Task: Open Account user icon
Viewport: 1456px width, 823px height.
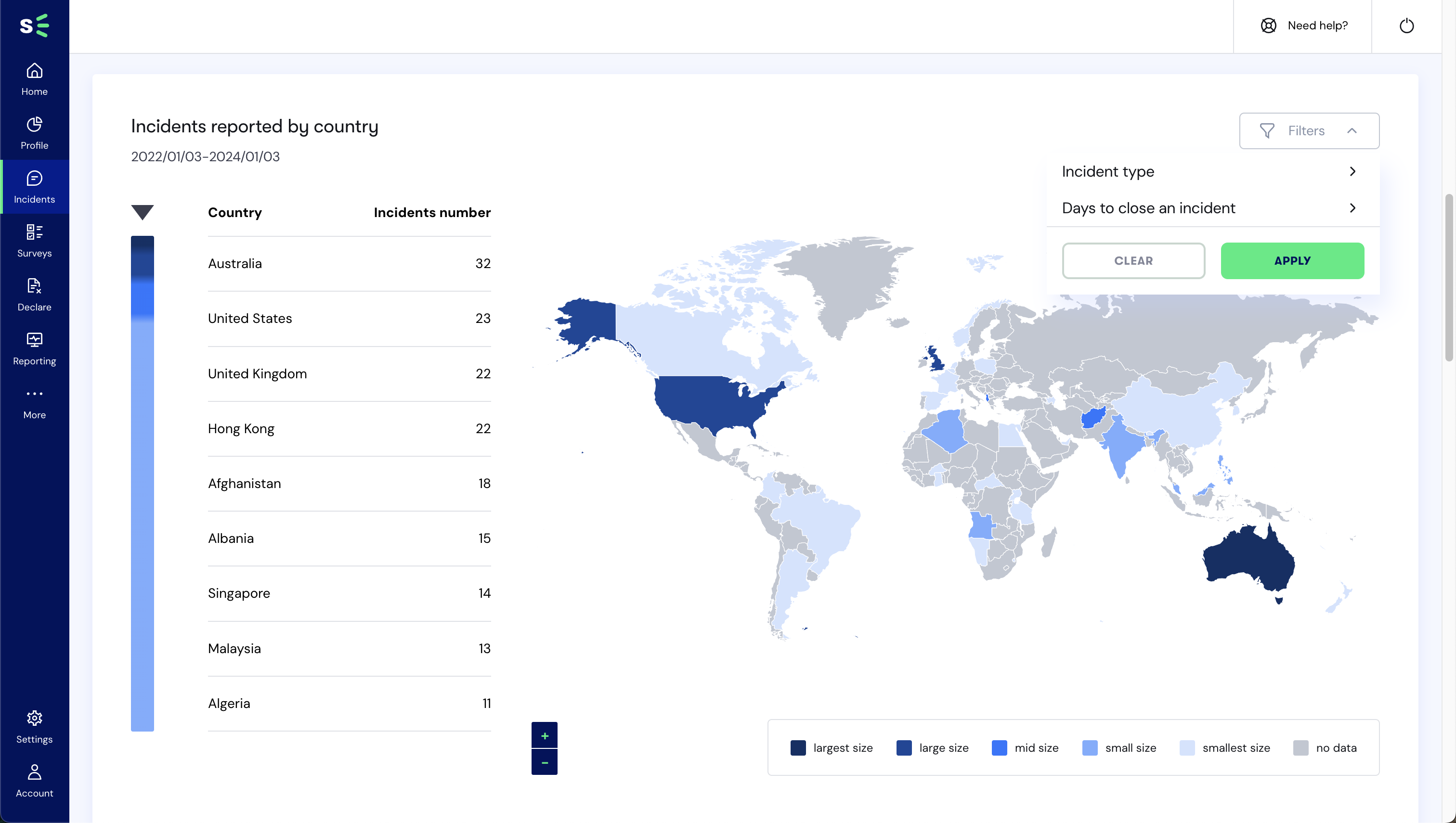Action: 35,772
